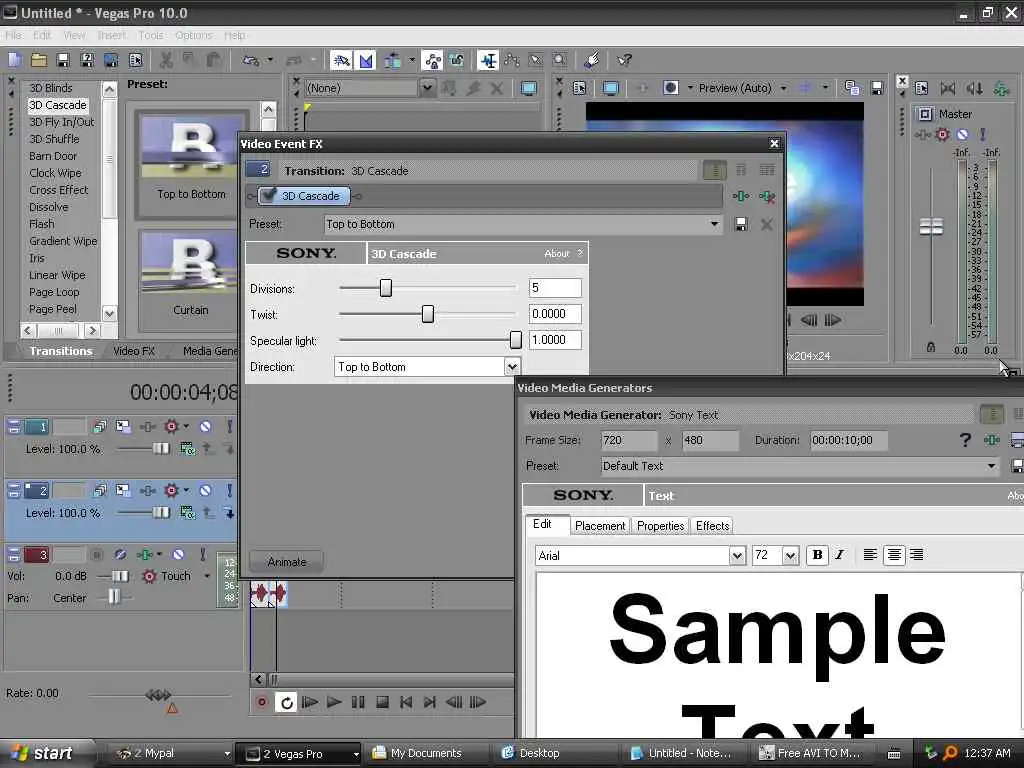Click track 1 automation settings gear
Image resolution: width=1024 pixels, height=768 pixels.
click(x=171, y=426)
